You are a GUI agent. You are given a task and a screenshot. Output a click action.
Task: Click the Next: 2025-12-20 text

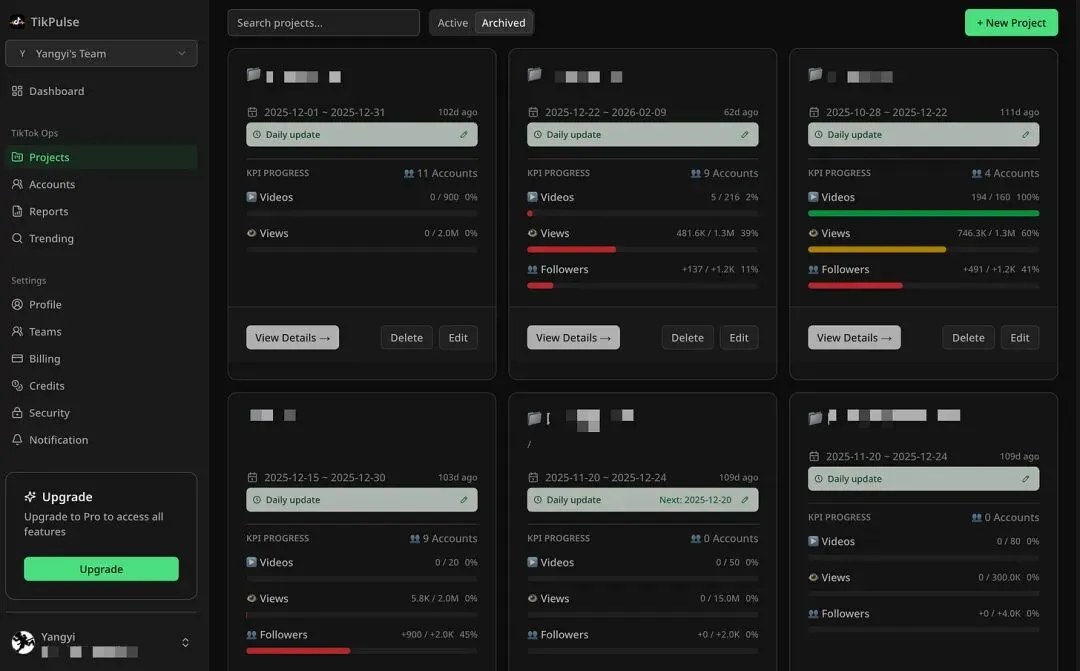click(695, 499)
